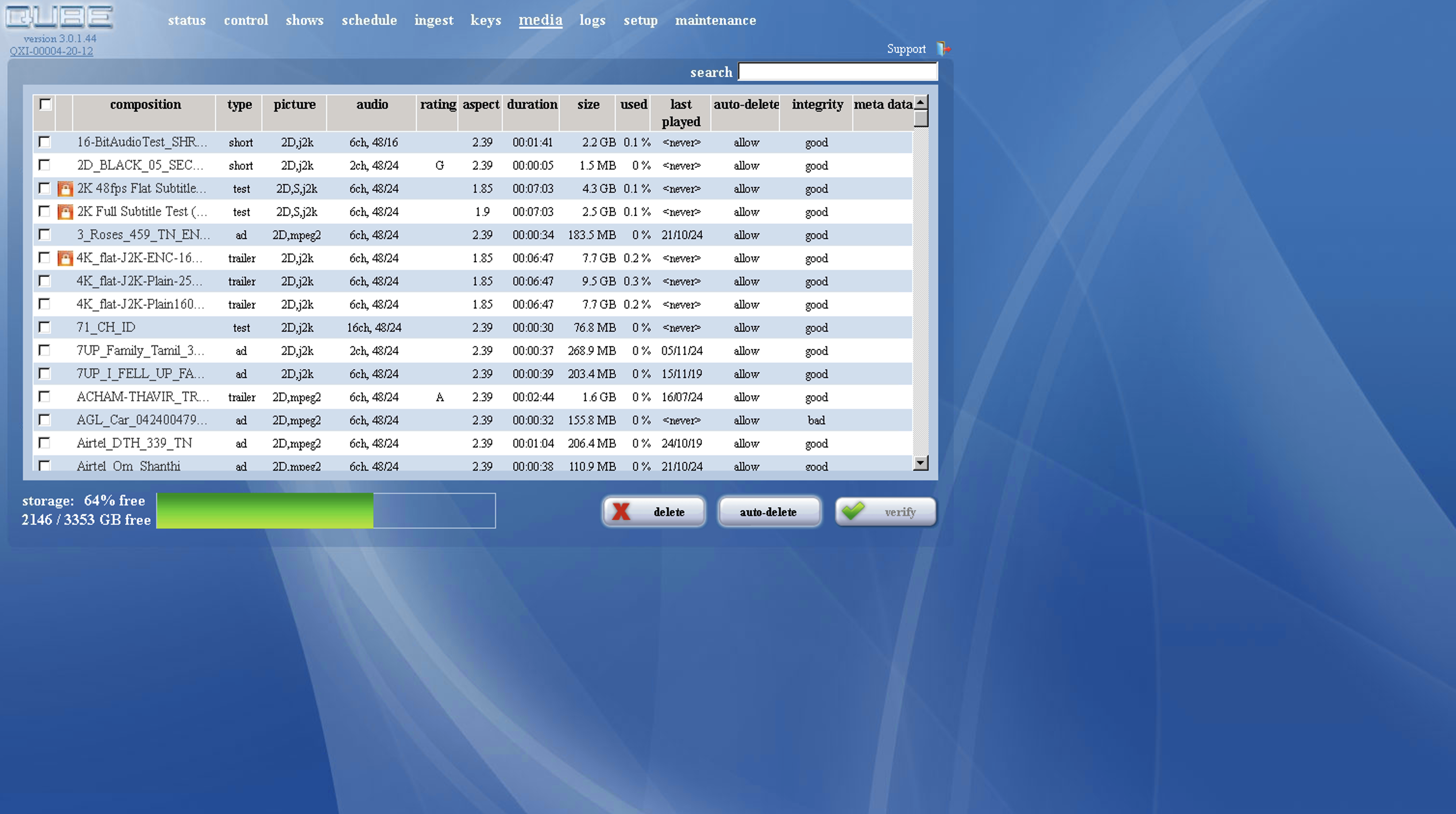The width and height of the screenshot is (1456, 814).
Task: Open the schedule menu
Action: click(x=369, y=20)
